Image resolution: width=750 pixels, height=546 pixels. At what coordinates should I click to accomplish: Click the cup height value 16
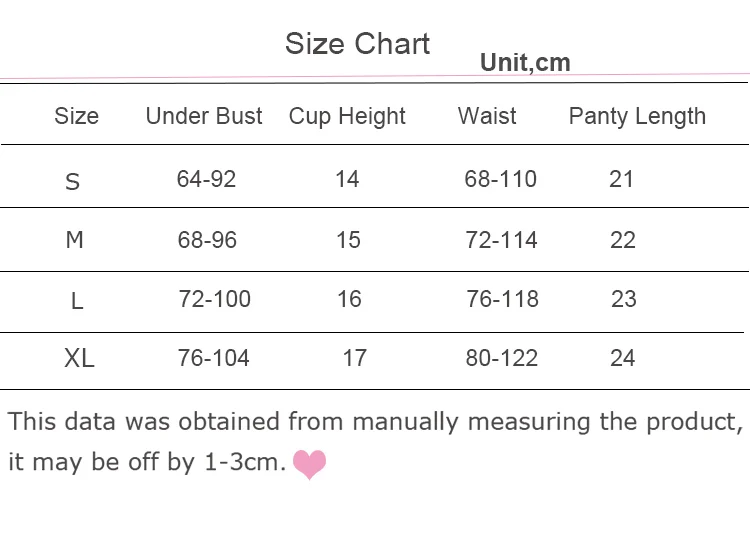pyautogui.click(x=349, y=299)
